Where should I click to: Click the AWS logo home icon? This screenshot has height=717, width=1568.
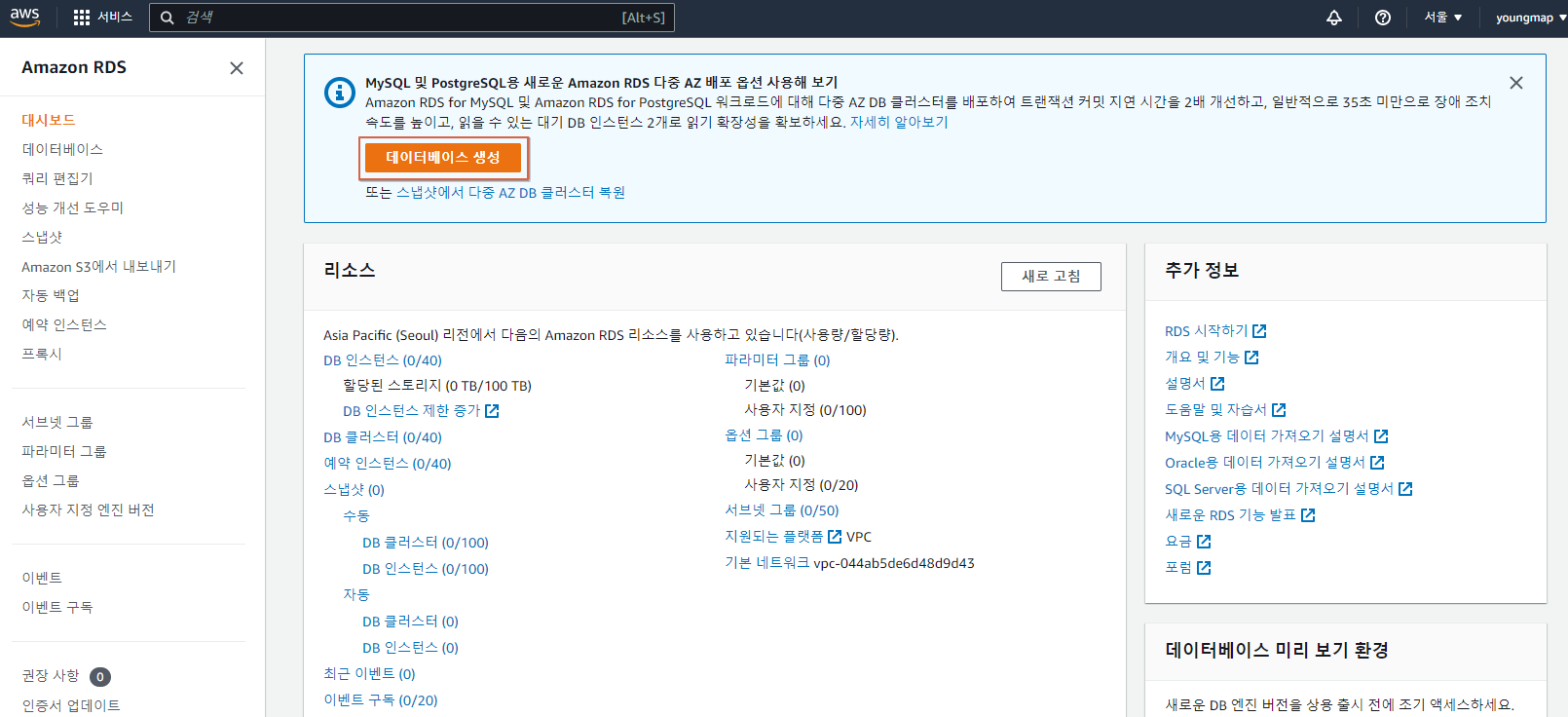click(24, 18)
